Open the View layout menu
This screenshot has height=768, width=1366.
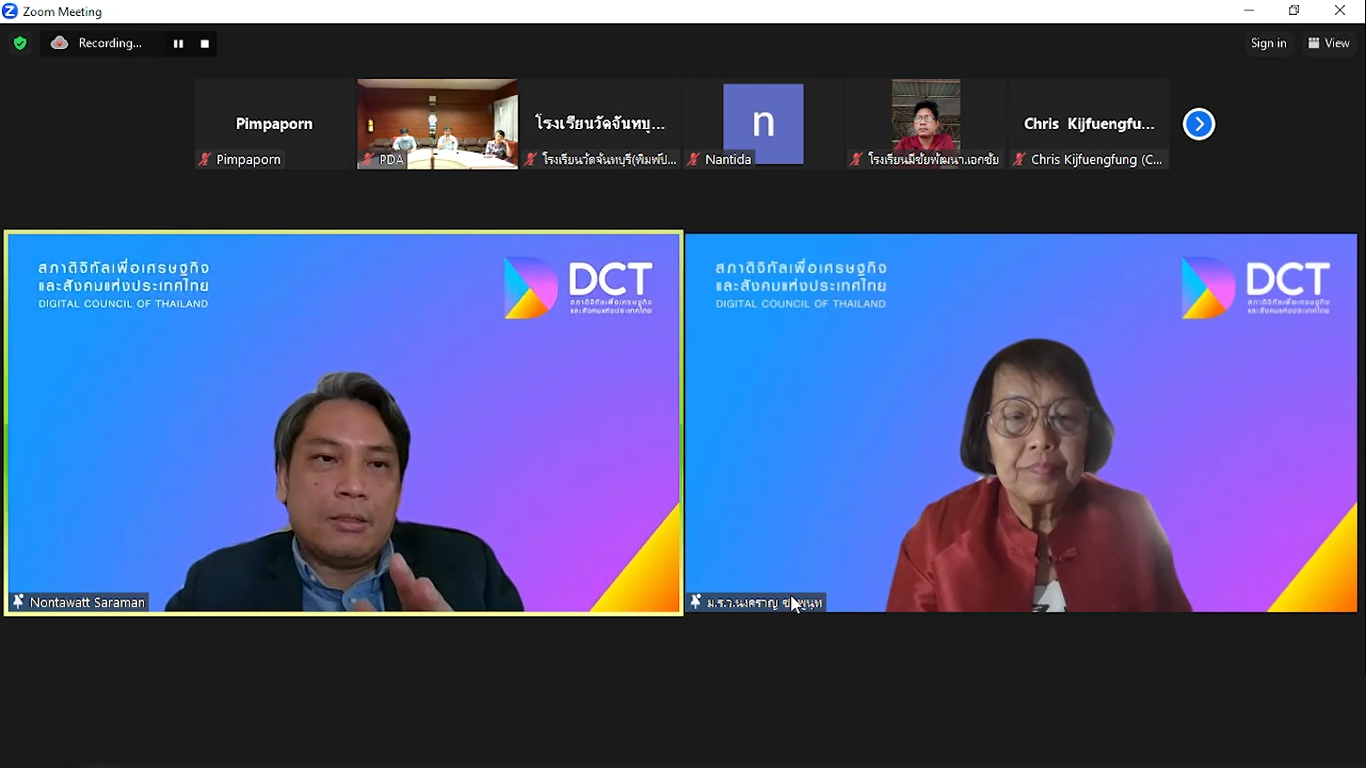tap(1328, 43)
